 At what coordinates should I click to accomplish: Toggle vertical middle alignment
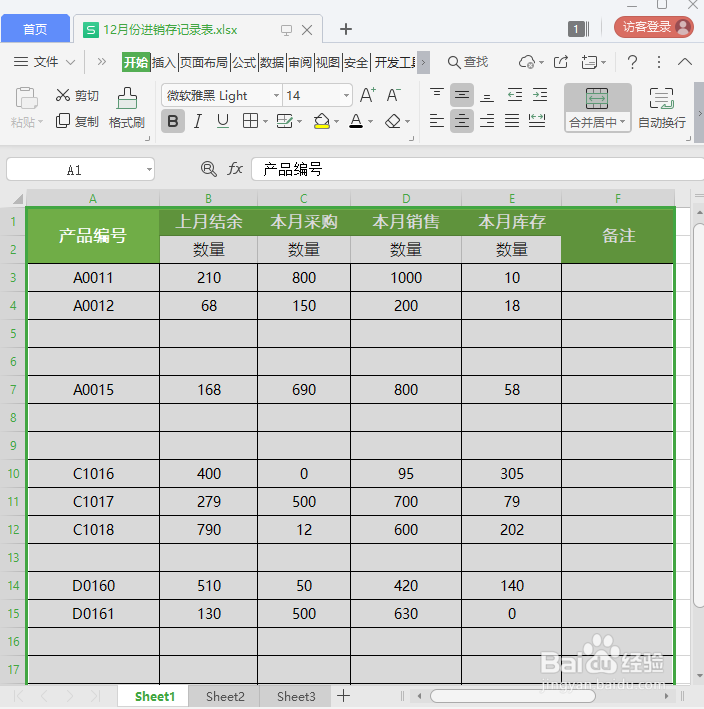462,95
